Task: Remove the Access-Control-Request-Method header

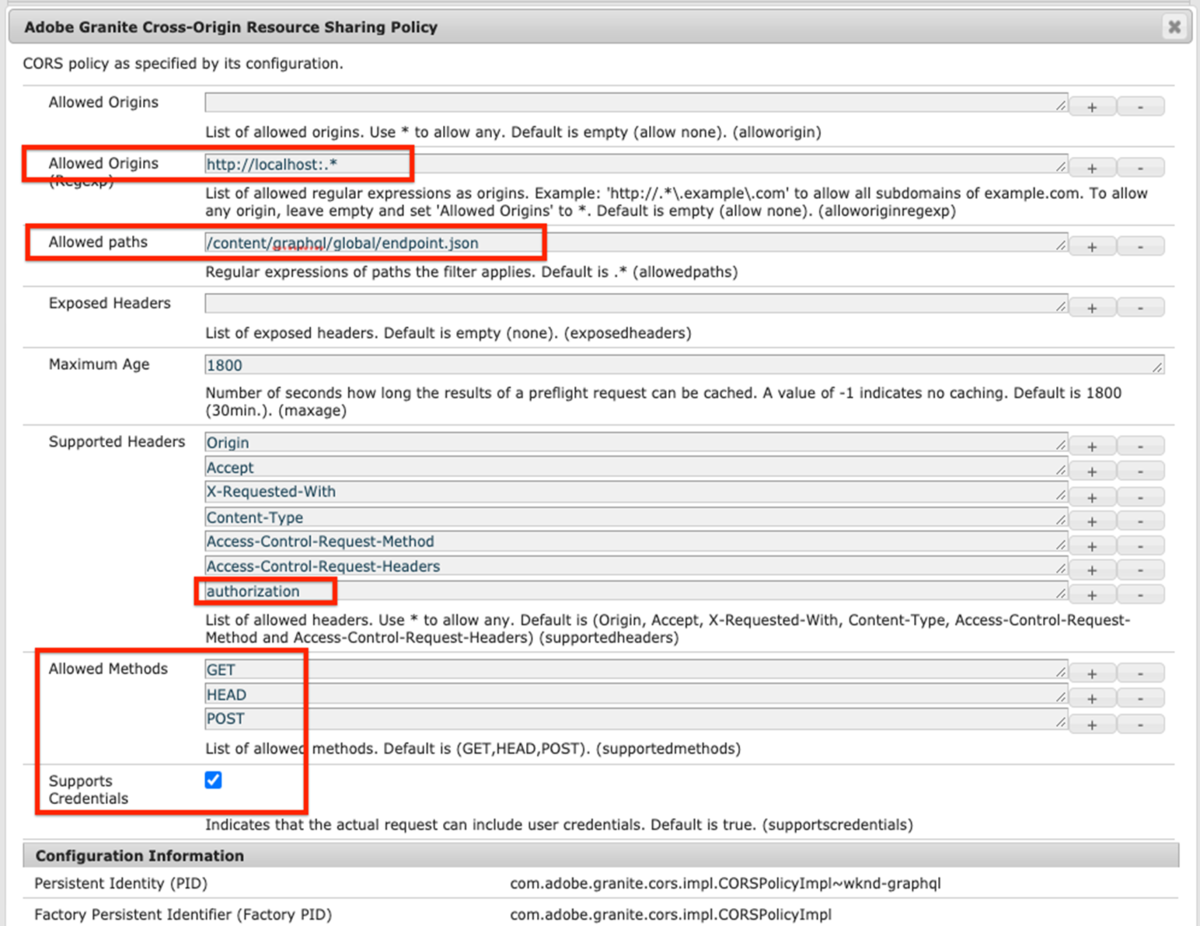Action: [1141, 545]
